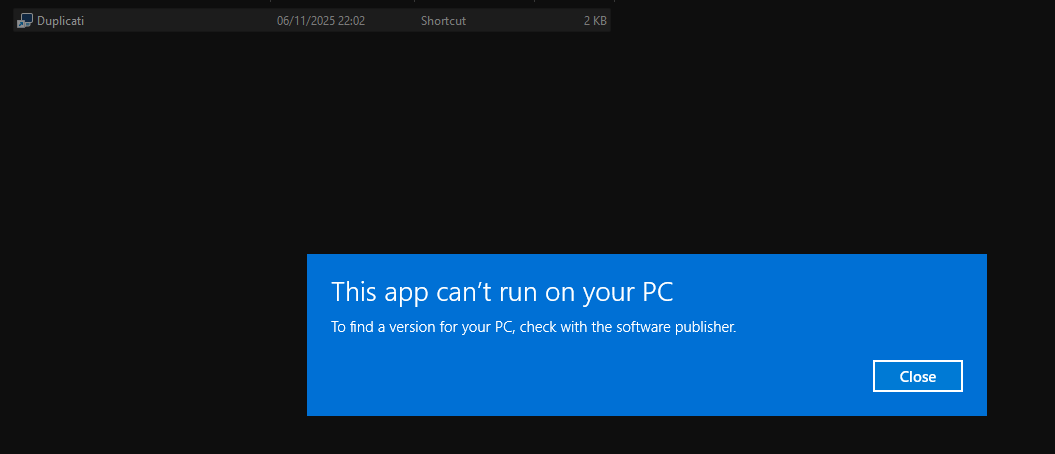Click the software publisher message text
The image size is (1055, 454).
(533, 327)
